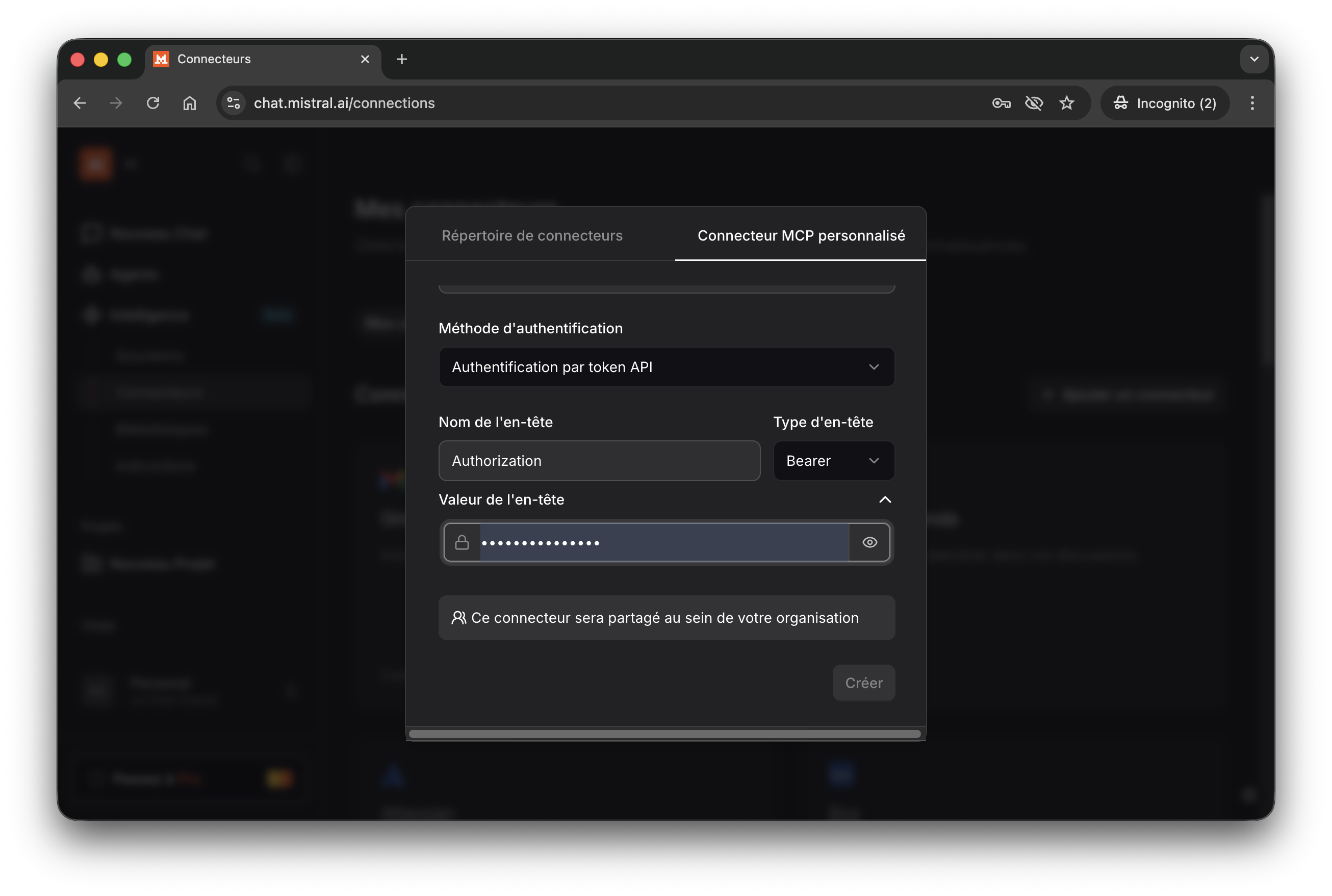Screen dimensions: 1332x896
Task: Reload the current page
Action: pyautogui.click(x=152, y=103)
